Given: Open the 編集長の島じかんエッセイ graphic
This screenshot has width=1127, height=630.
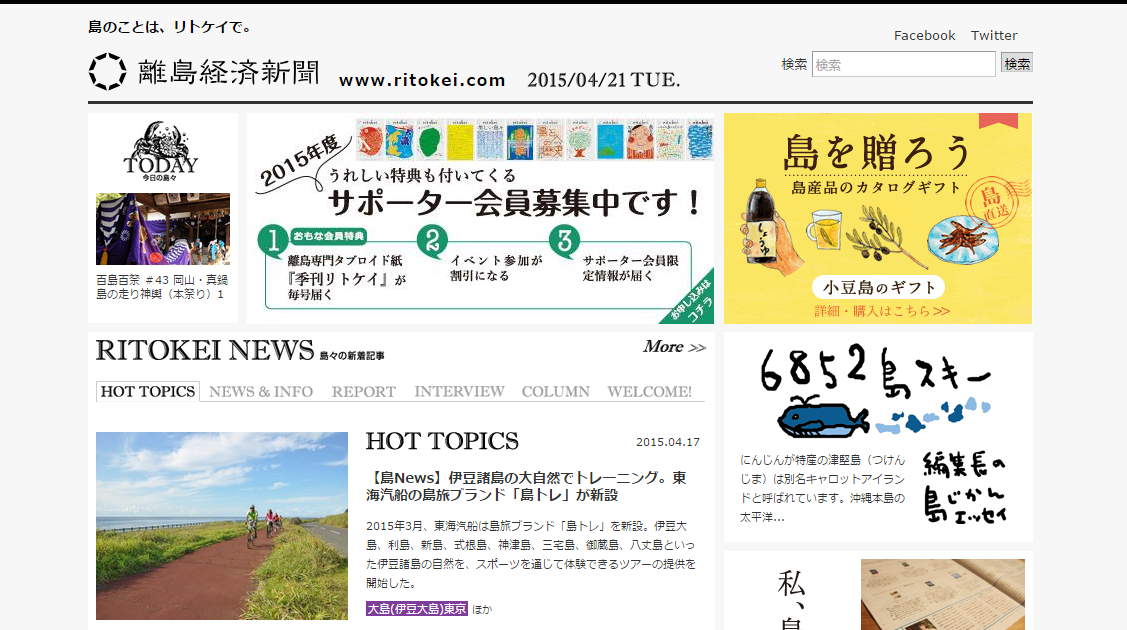Looking at the screenshot, I should (x=965, y=488).
